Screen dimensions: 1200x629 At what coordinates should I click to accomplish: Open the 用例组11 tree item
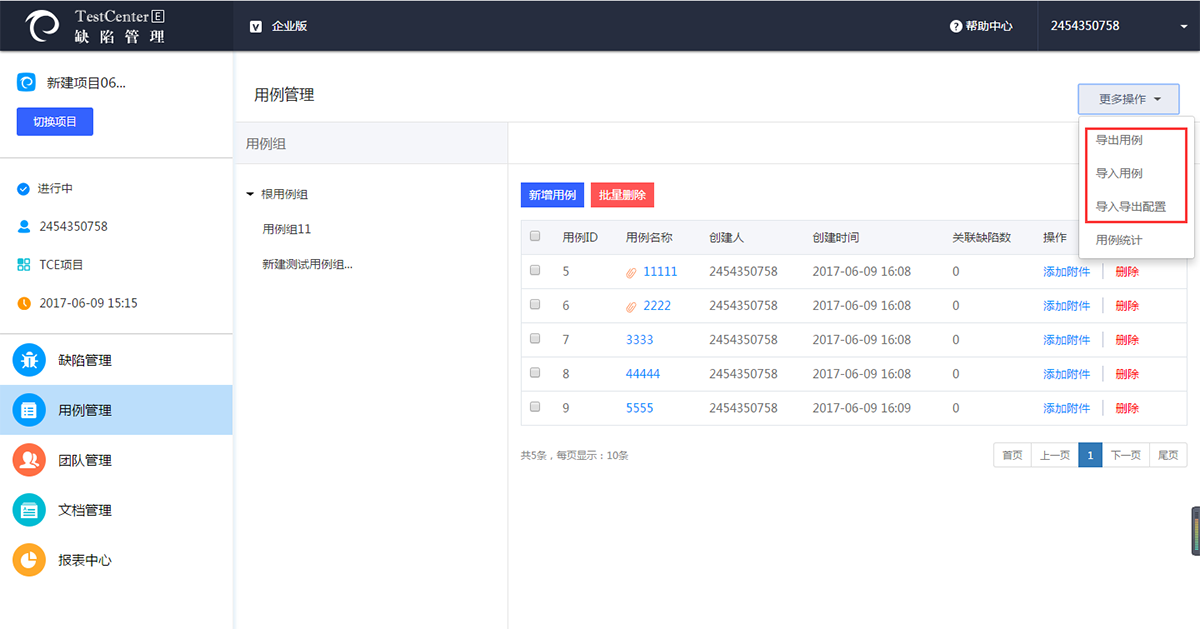tap(287, 229)
